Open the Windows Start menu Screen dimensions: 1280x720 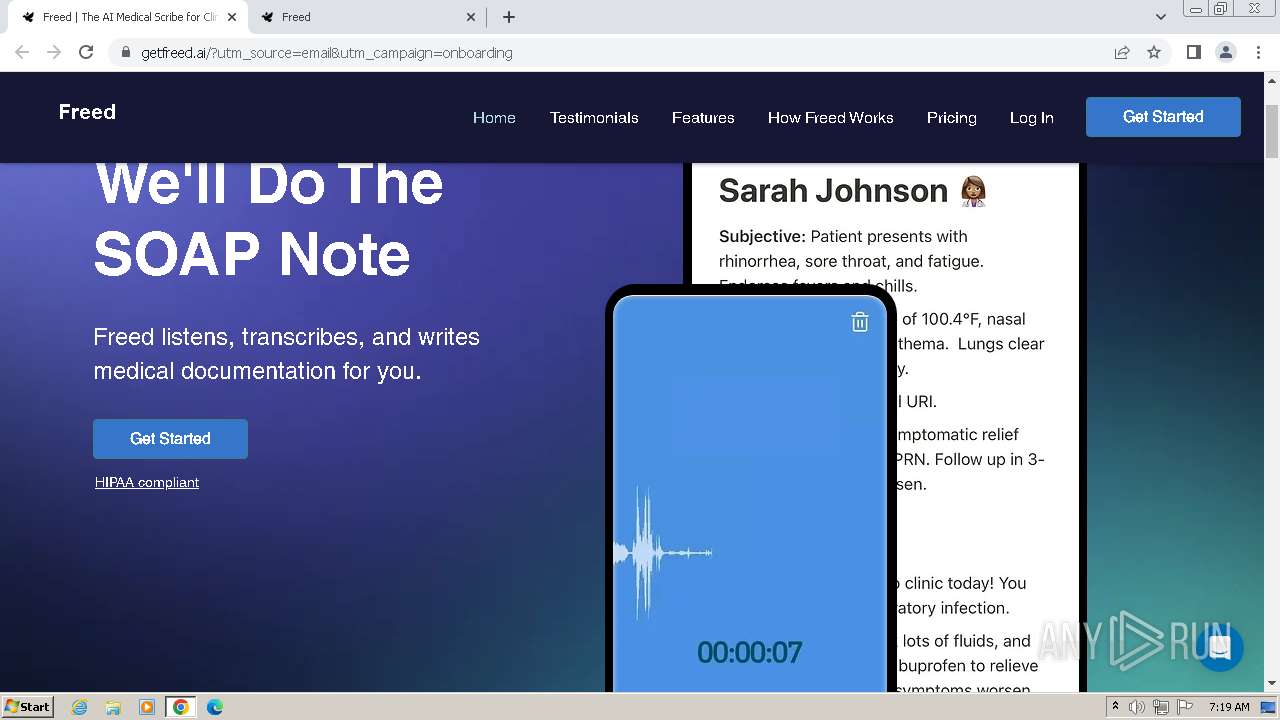tap(28, 707)
